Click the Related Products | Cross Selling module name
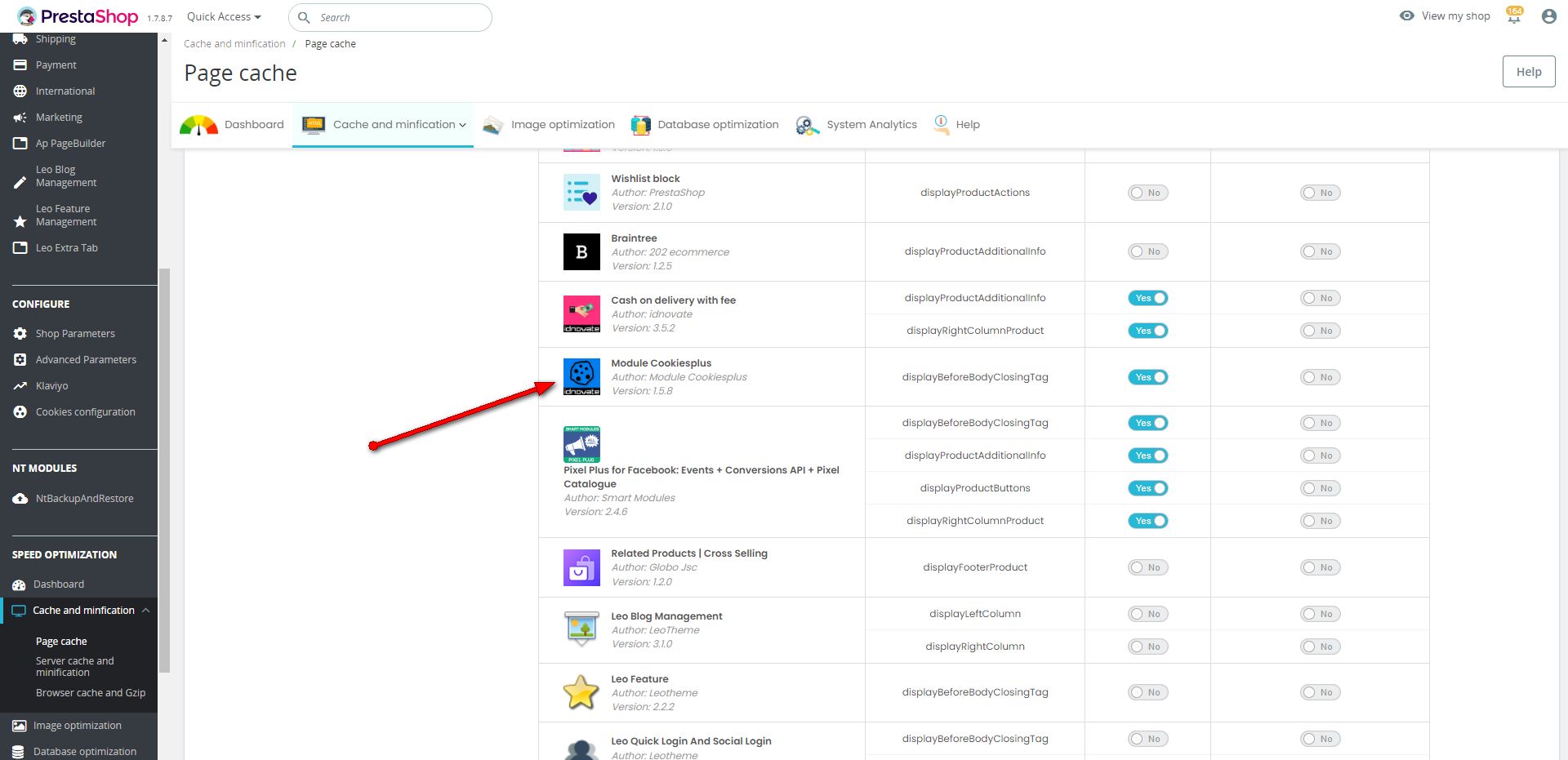The image size is (1568, 760). click(689, 553)
